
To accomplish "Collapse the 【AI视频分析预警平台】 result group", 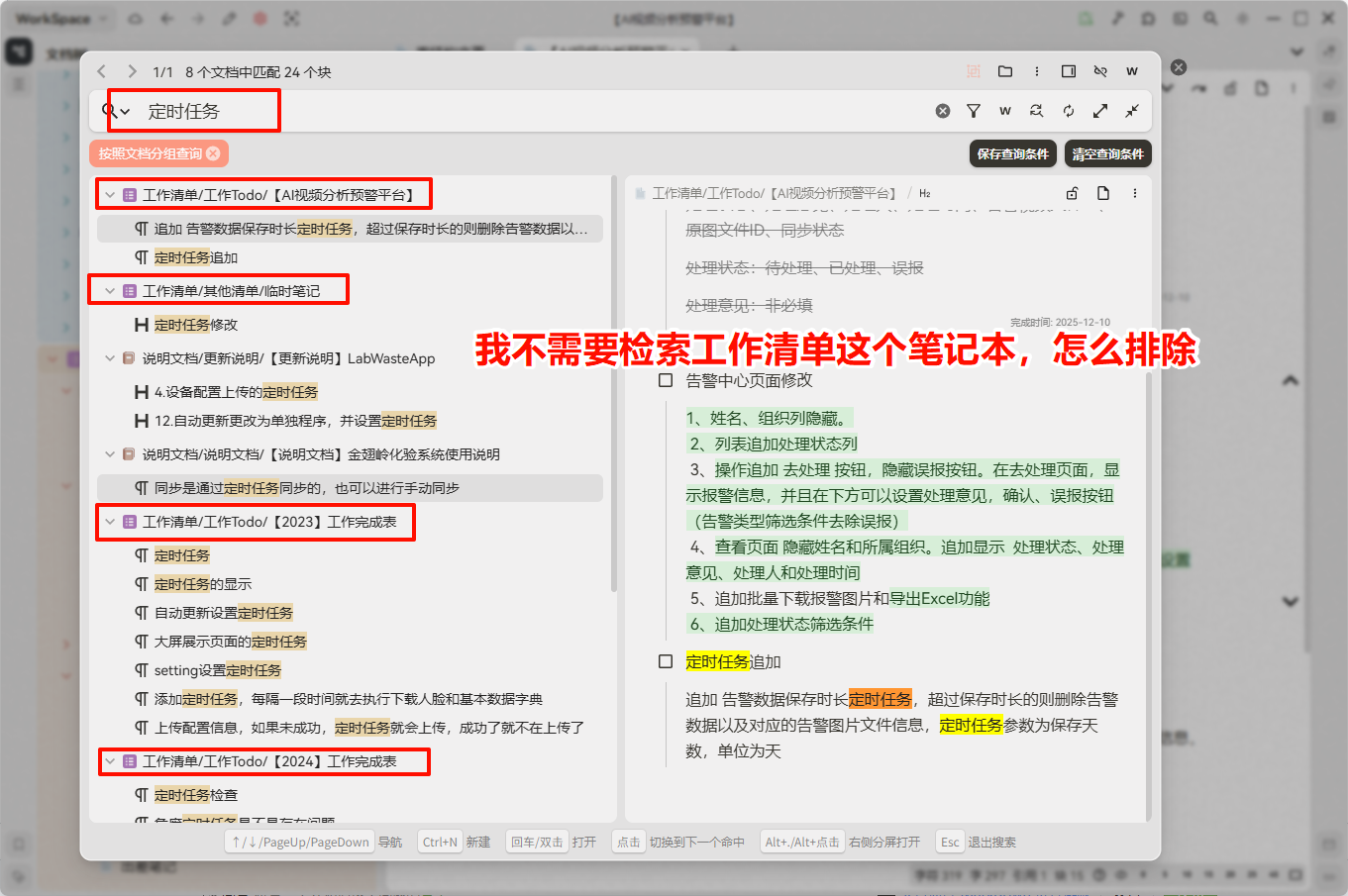I will click(x=110, y=195).
